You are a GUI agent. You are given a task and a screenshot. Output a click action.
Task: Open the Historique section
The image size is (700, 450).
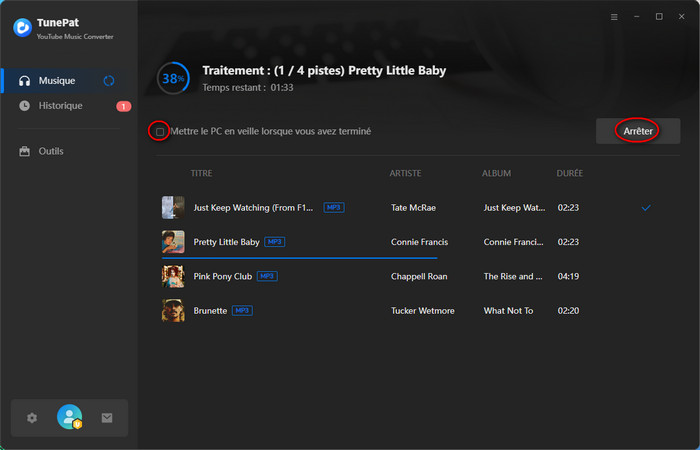(x=67, y=106)
